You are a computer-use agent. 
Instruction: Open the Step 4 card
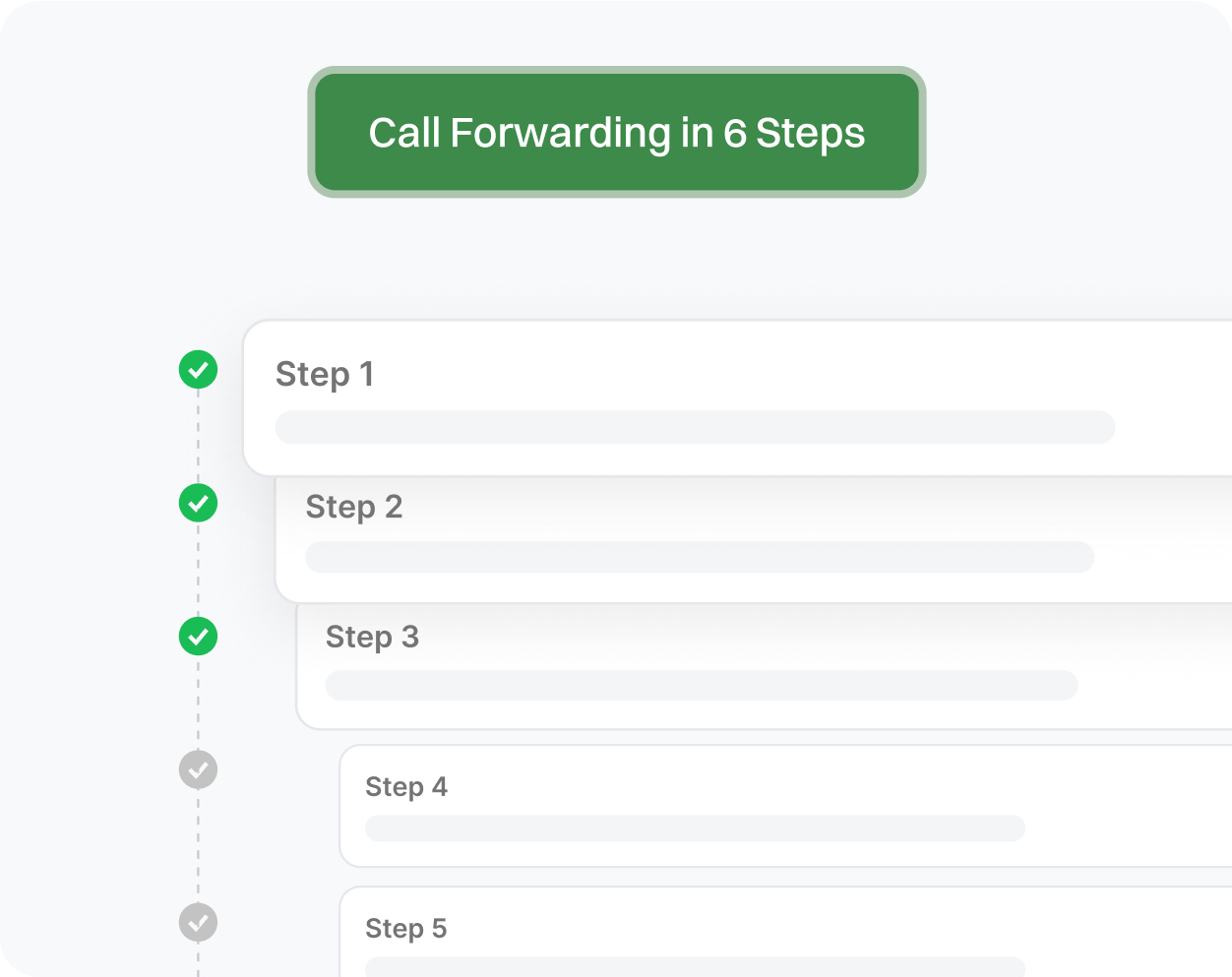(785, 806)
